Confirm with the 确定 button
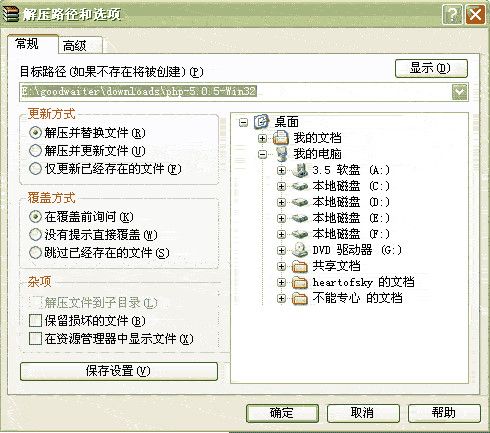The height and width of the screenshot is (433, 490). (282, 413)
